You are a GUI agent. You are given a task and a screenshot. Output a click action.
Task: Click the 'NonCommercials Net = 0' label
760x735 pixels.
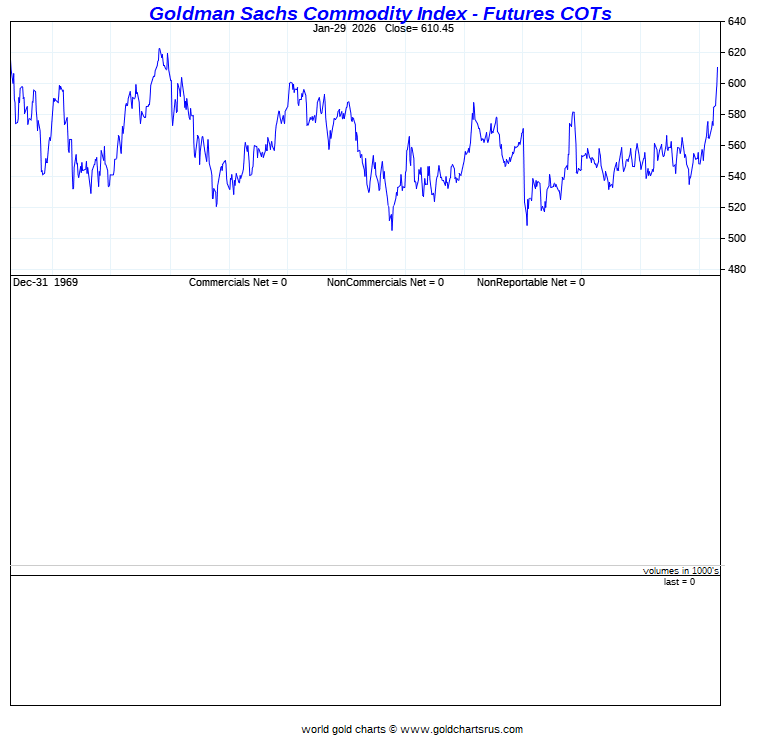[385, 282]
